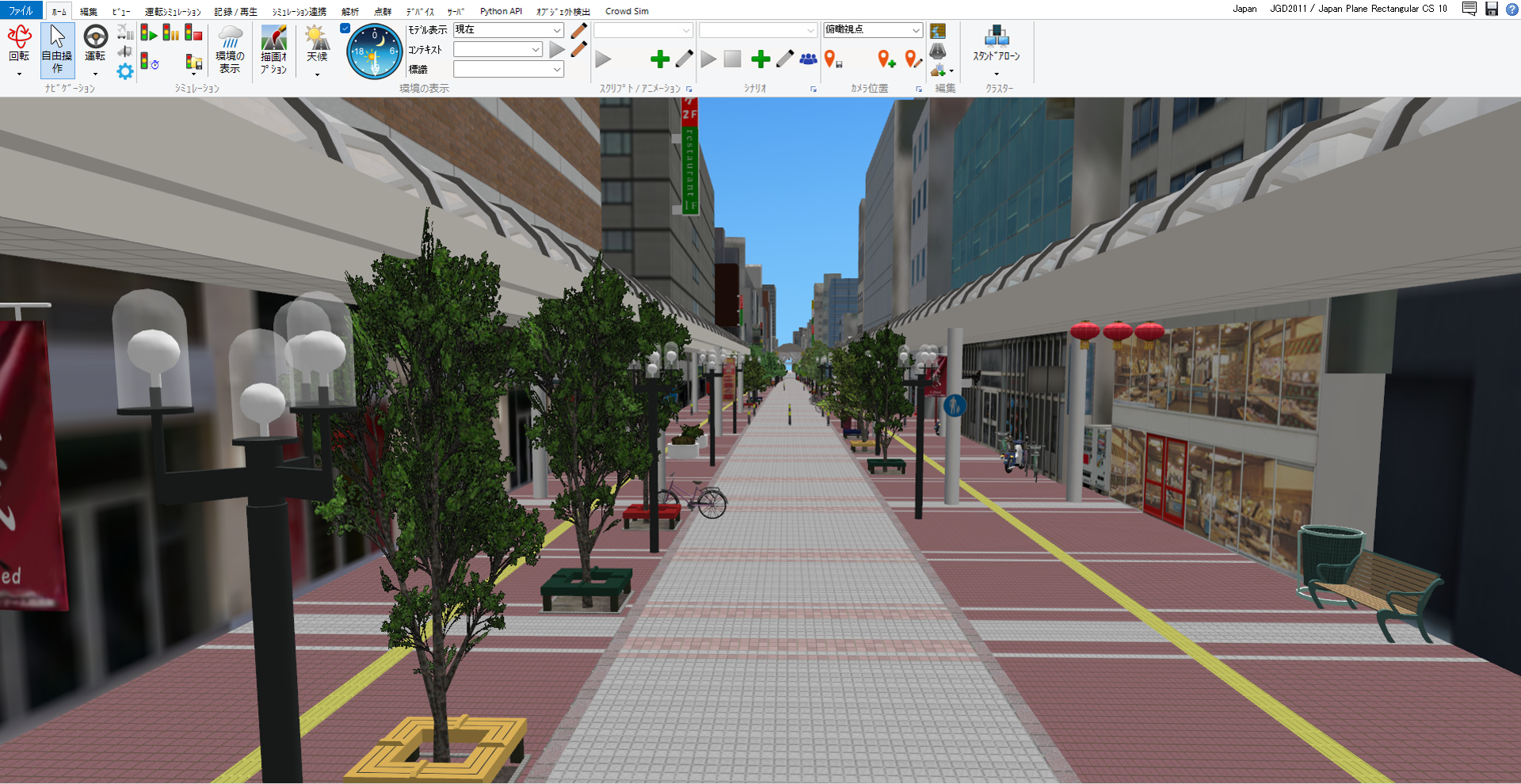Toggle 自由操作 free navigation mode
Image resolution: width=1521 pixels, height=784 pixels.
(x=57, y=49)
